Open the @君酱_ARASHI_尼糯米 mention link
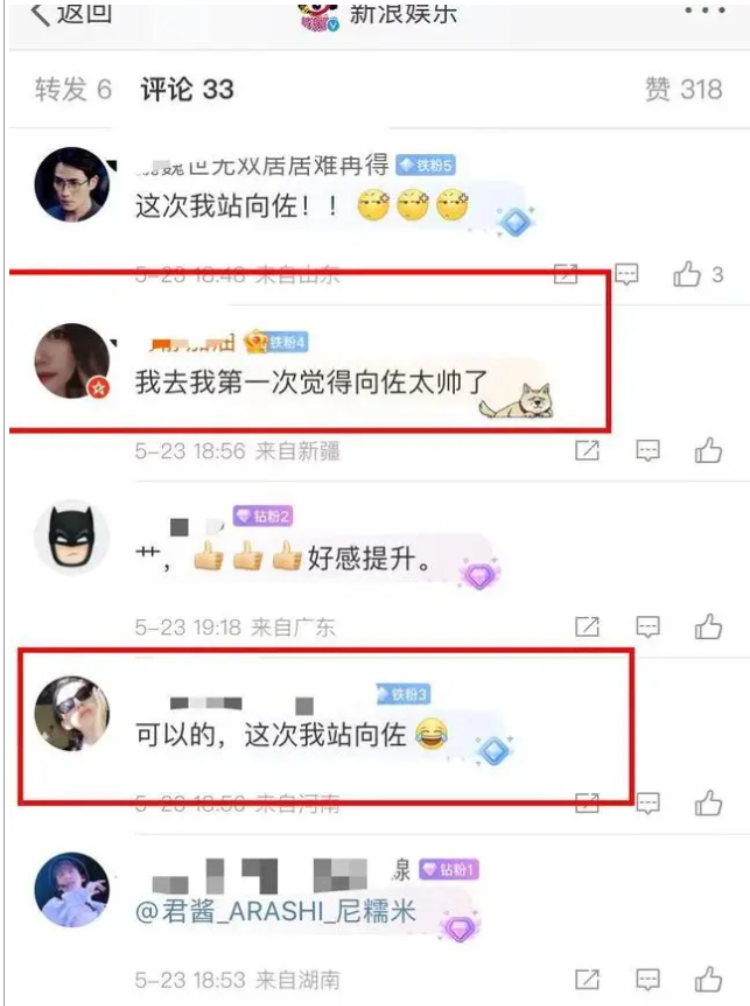Image resolution: width=750 pixels, height=1006 pixels. click(x=276, y=911)
